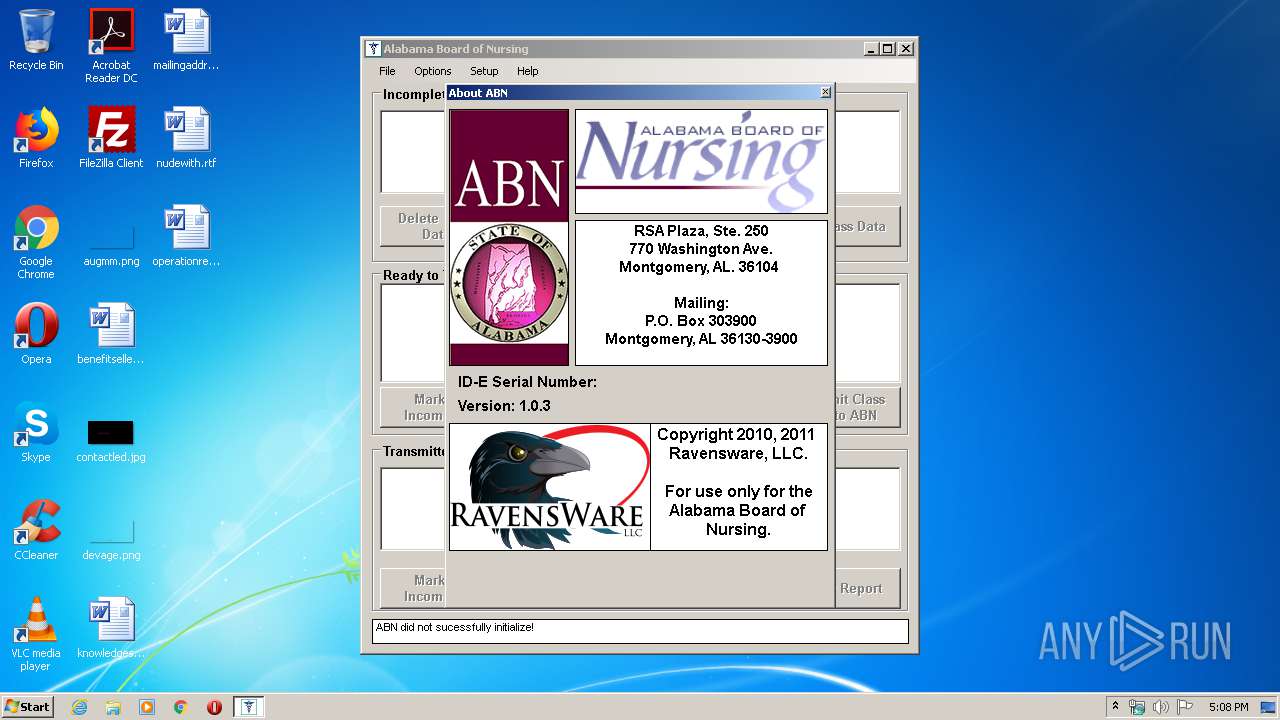This screenshot has height=720, width=1280.
Task: Select the ABN application taskbar button
Action: tap(249, 707)
